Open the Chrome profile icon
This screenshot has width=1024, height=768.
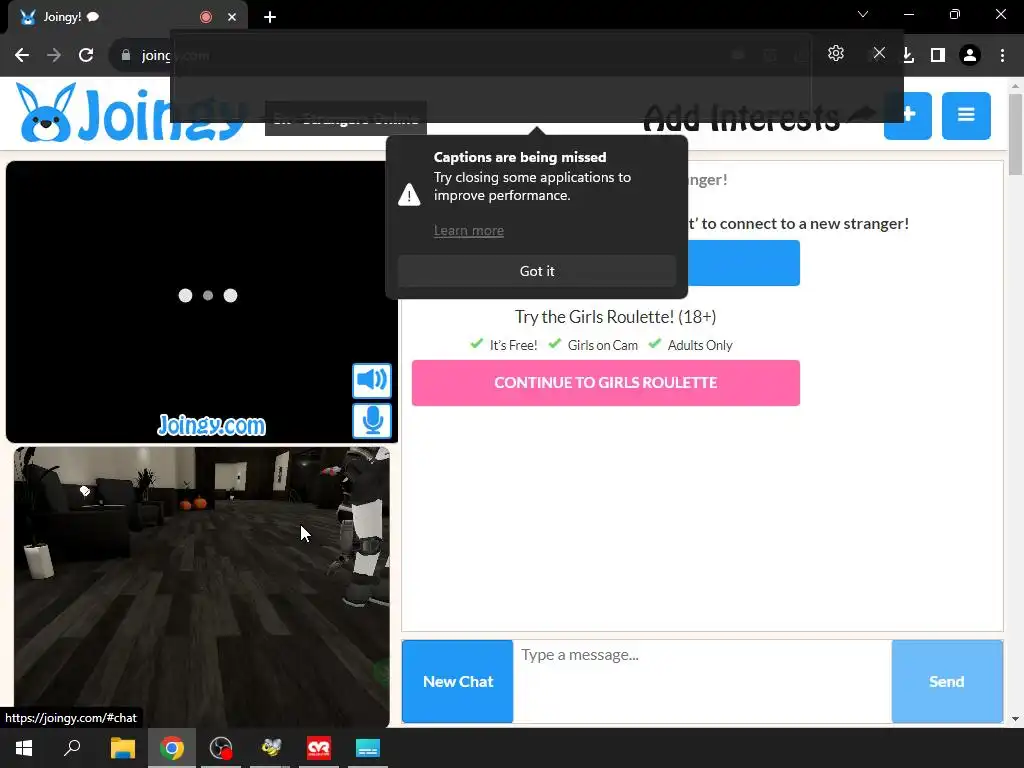970,56
